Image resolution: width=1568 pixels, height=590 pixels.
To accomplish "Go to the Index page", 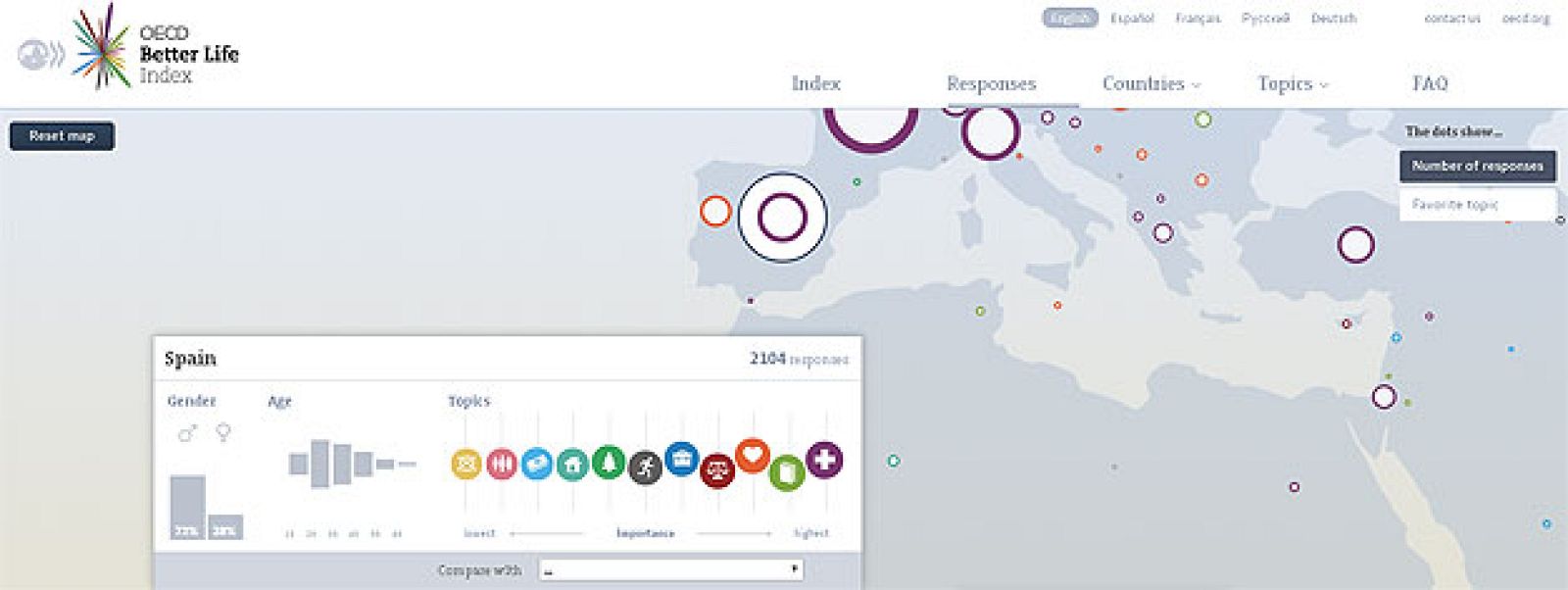I will [x=816, y=84].
